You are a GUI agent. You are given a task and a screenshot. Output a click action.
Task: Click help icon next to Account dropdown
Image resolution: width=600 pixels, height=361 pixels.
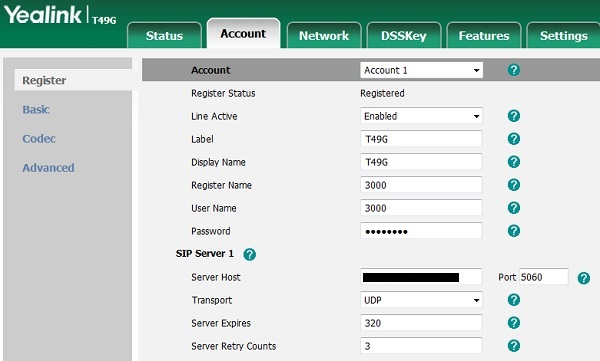[514, 70]
